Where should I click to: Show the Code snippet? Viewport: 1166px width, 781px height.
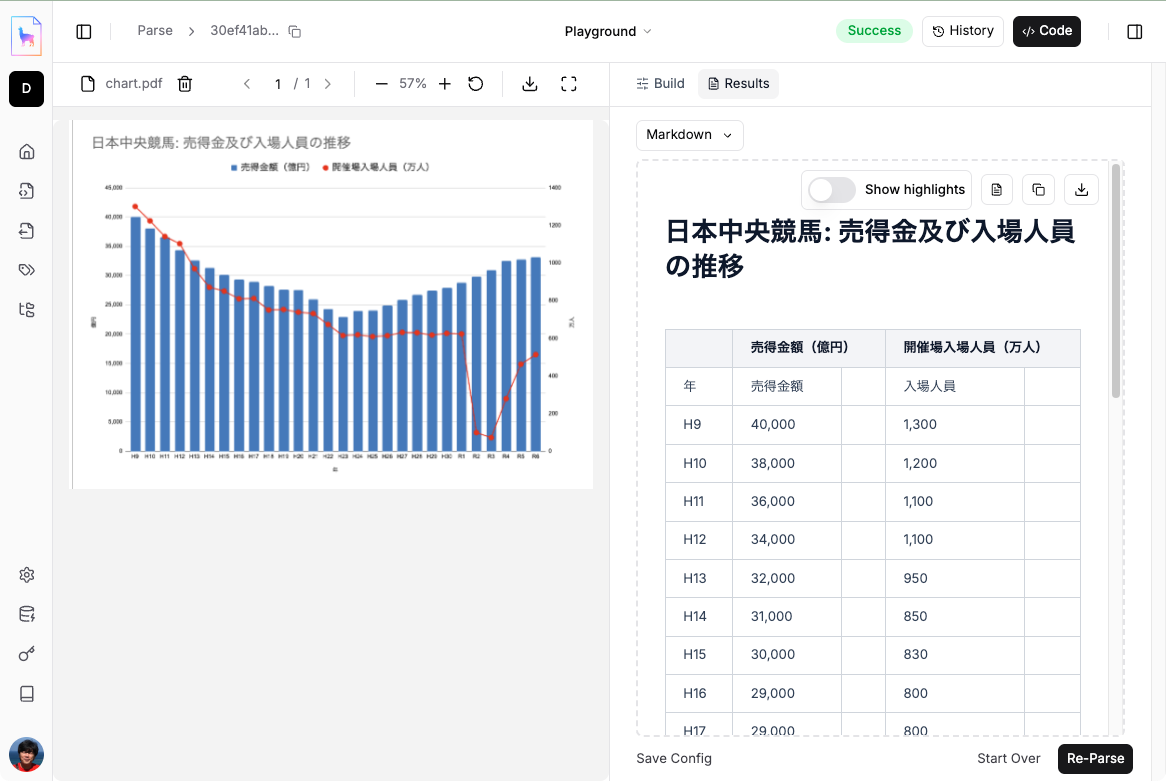1046,31
